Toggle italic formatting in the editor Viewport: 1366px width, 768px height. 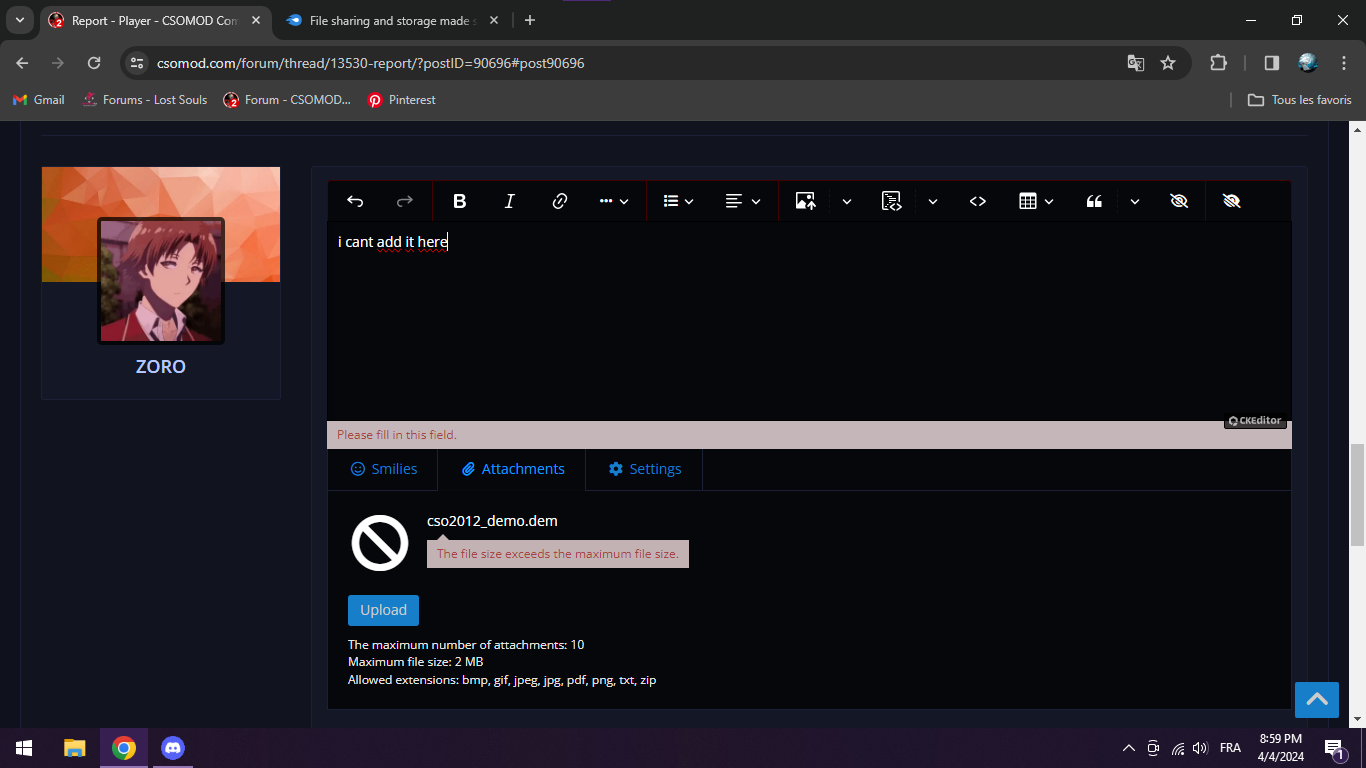509,201
